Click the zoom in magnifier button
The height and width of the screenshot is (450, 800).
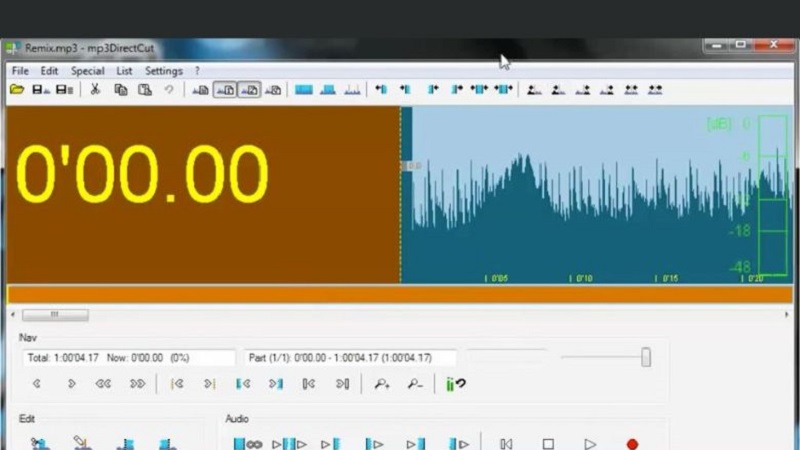[382, 383]
